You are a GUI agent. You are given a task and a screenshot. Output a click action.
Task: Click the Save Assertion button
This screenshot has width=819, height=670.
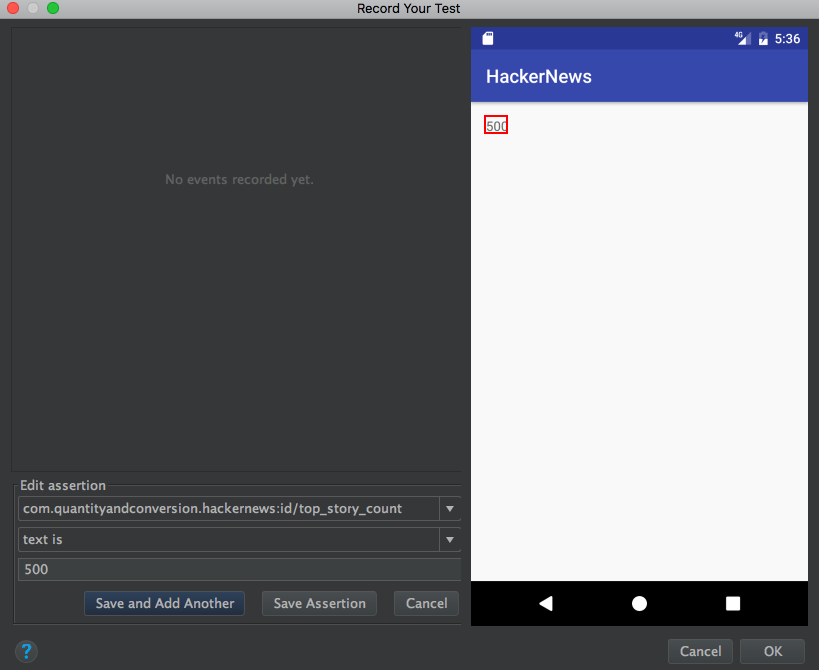pos(319,603)
